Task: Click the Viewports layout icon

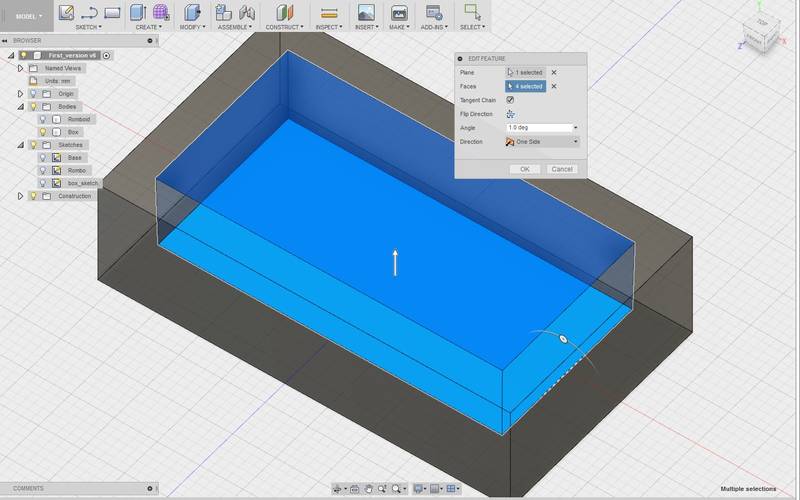Action: 451,489
